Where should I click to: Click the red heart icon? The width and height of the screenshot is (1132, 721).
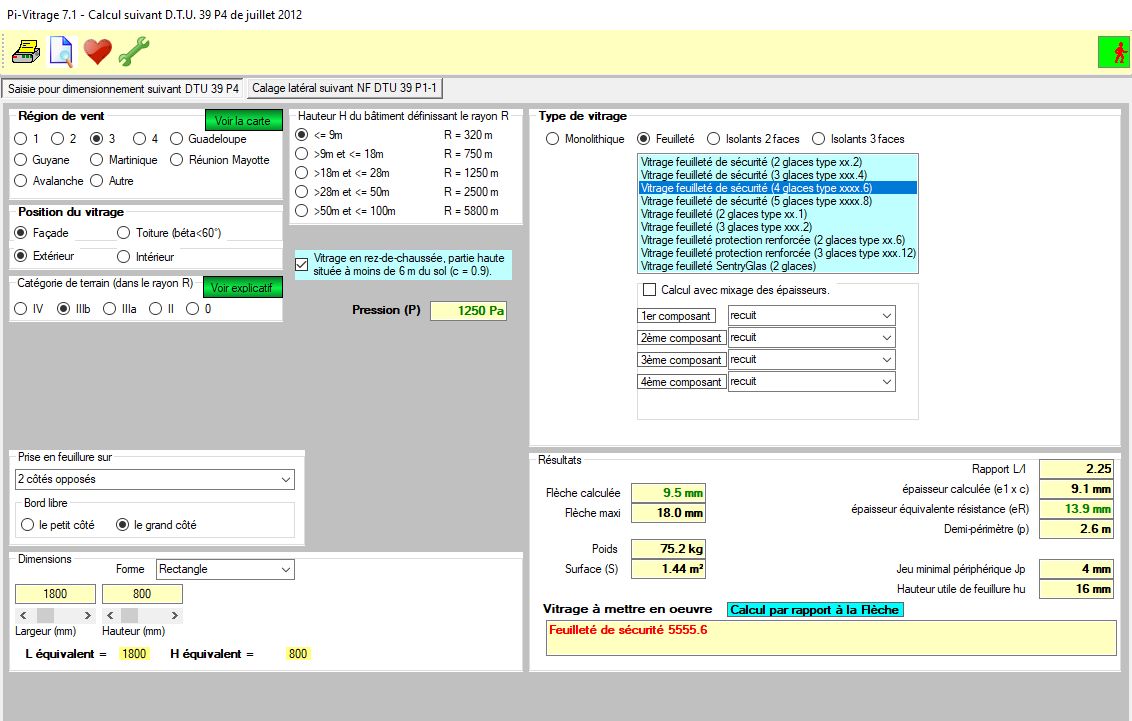pos(97,50)
